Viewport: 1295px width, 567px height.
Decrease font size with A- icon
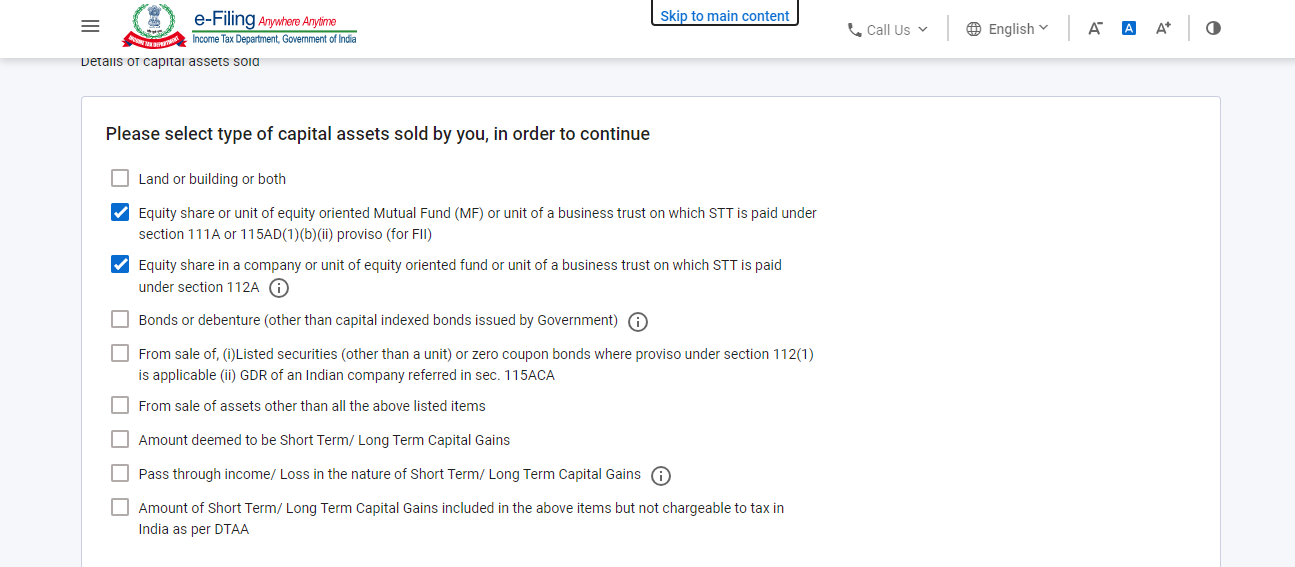(x=1095, y=28)
